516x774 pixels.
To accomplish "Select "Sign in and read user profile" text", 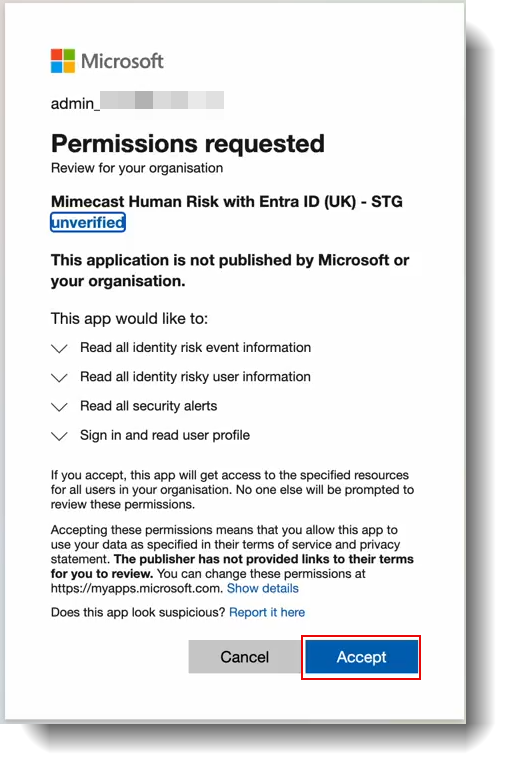I will [165, 435].
